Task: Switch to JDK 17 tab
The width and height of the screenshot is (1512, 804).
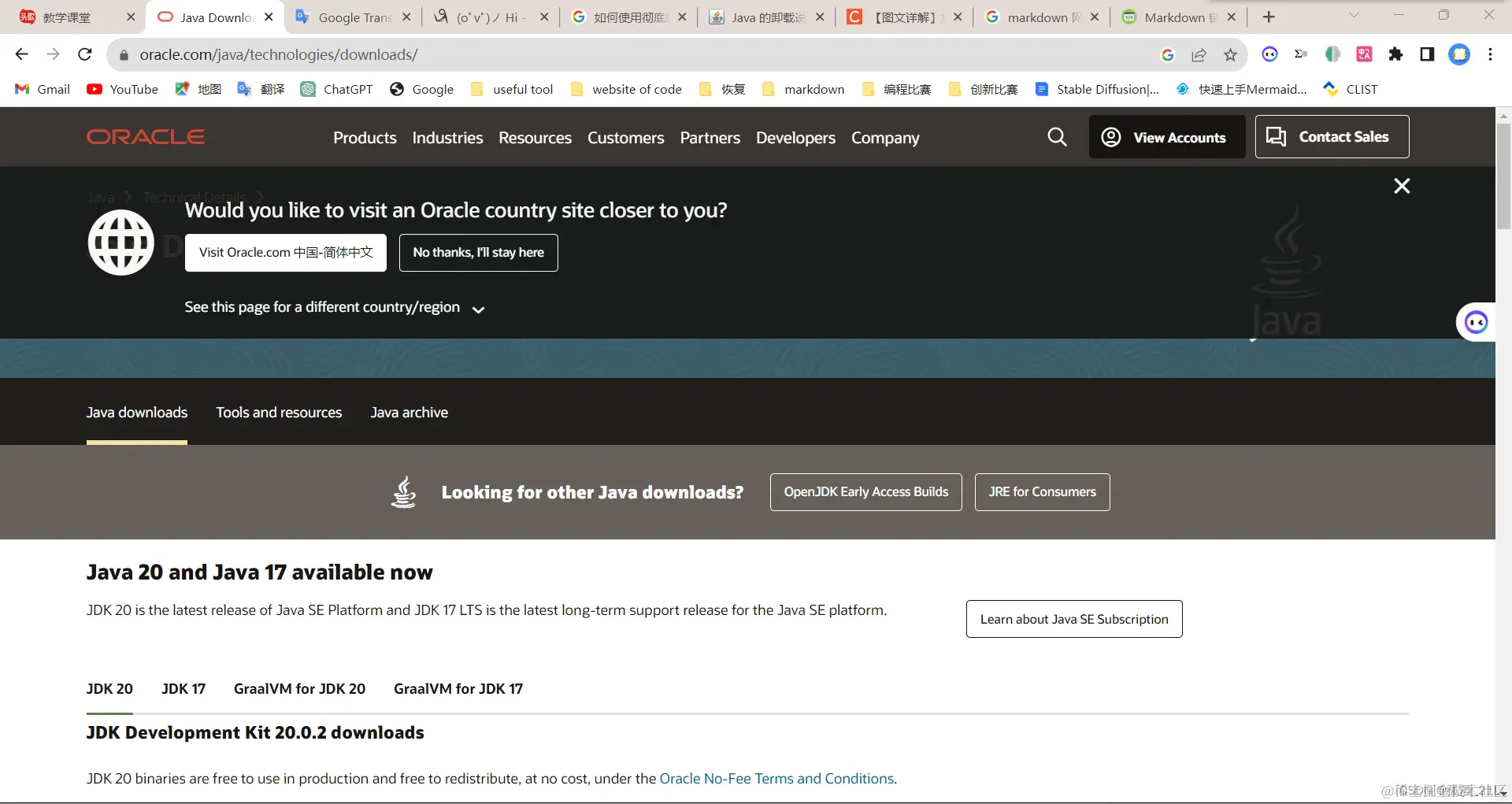Action: point(183,689)
